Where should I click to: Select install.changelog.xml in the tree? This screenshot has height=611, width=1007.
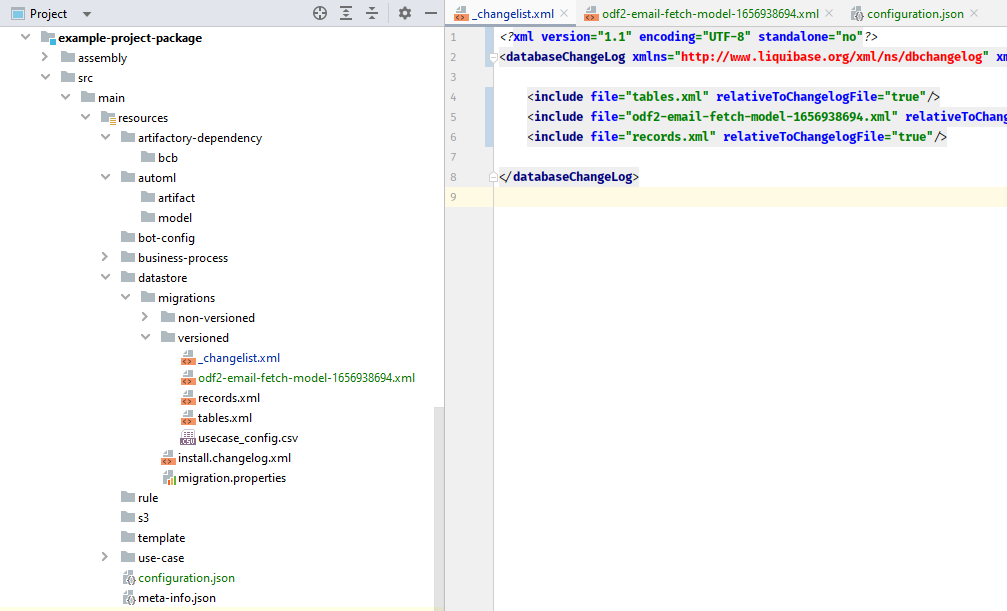pos(234,457)
